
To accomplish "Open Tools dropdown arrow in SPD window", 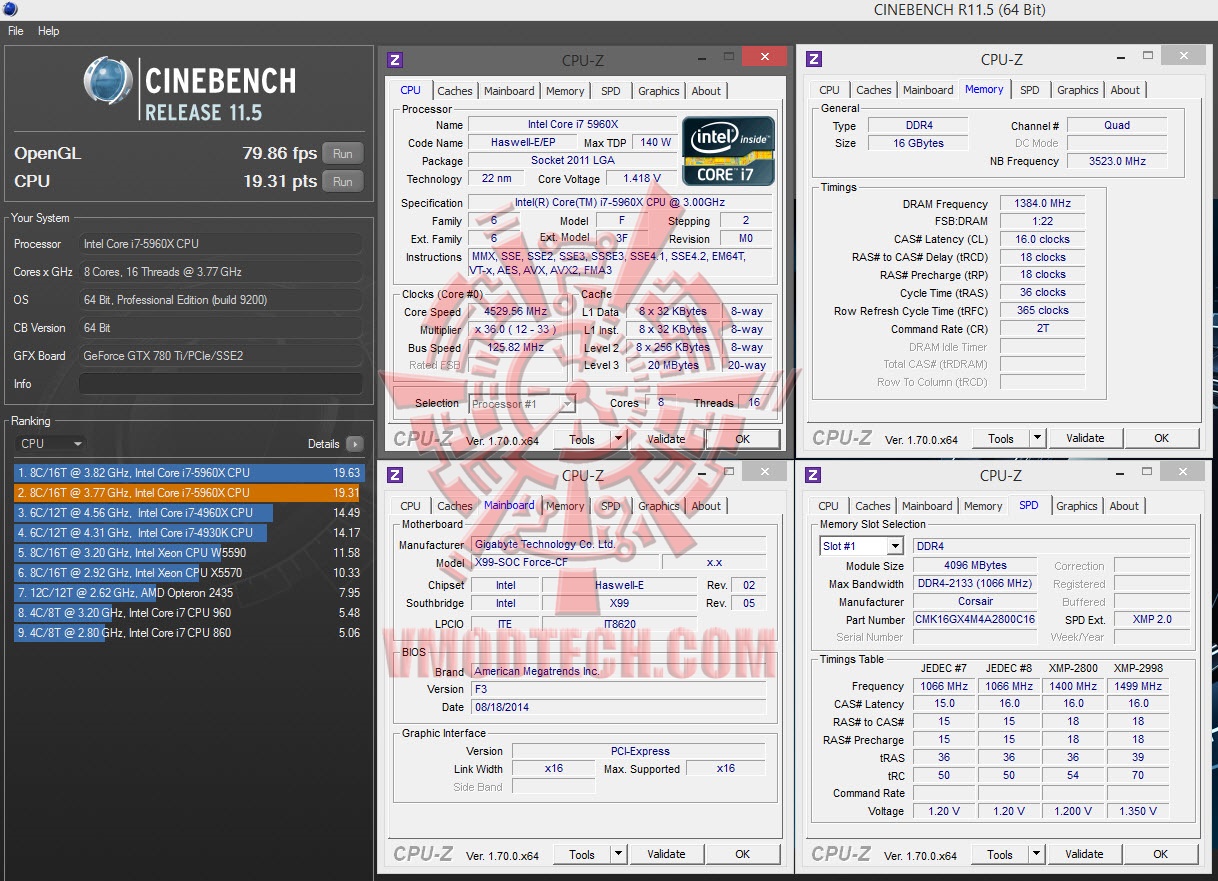I will tap(1036, 854).
